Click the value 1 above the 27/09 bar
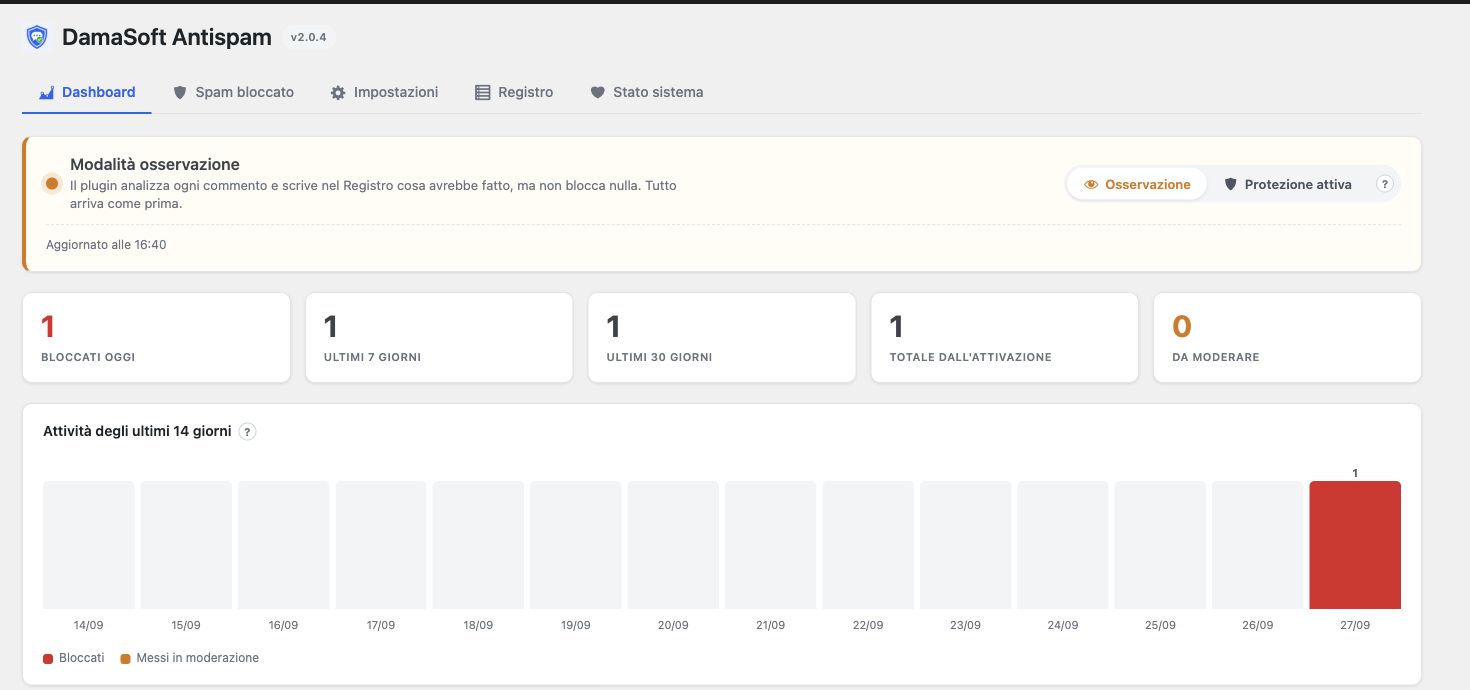1470x690 pixels. click(1355, 473)
